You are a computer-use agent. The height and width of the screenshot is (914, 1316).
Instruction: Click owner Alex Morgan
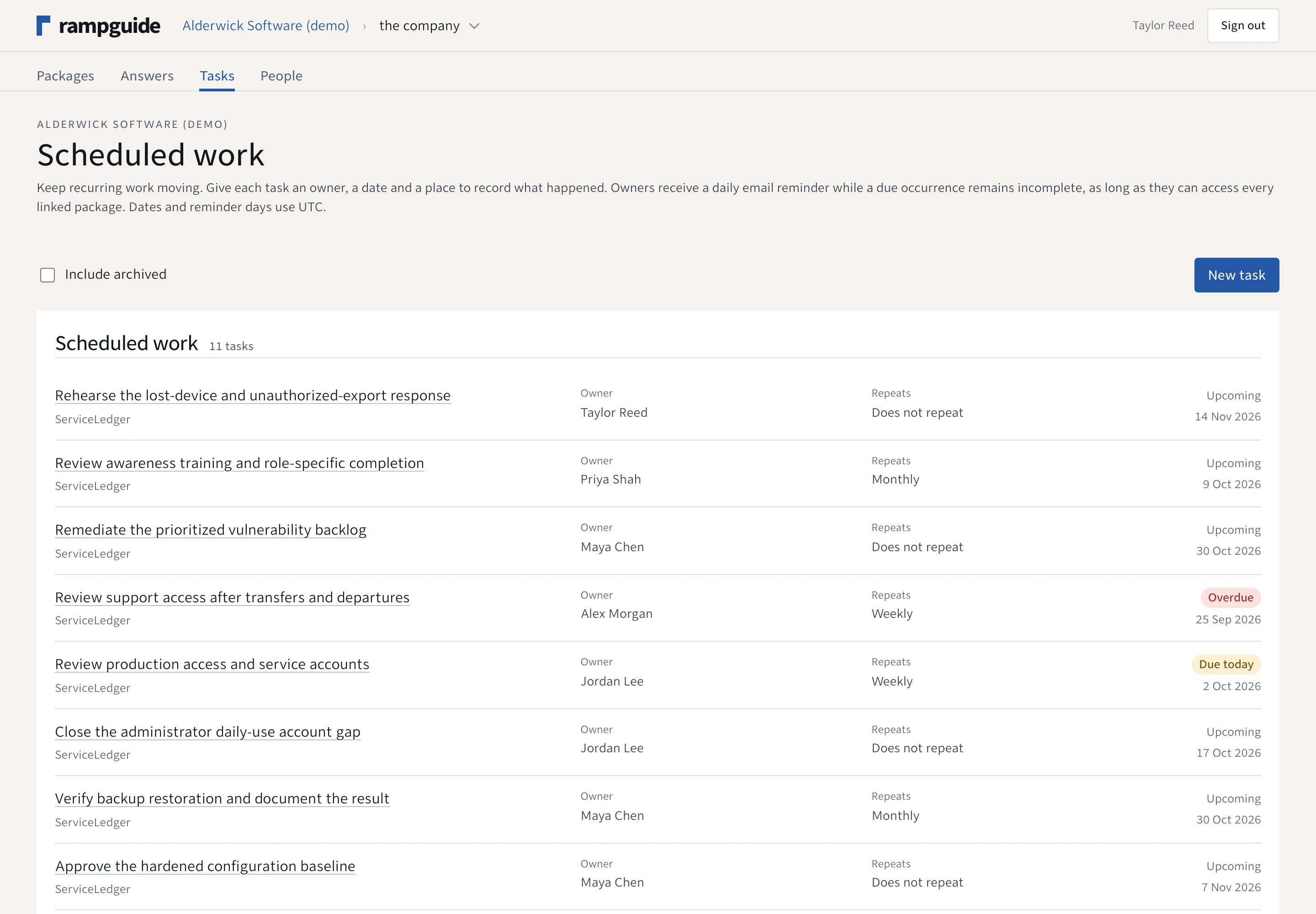[616, 613]
